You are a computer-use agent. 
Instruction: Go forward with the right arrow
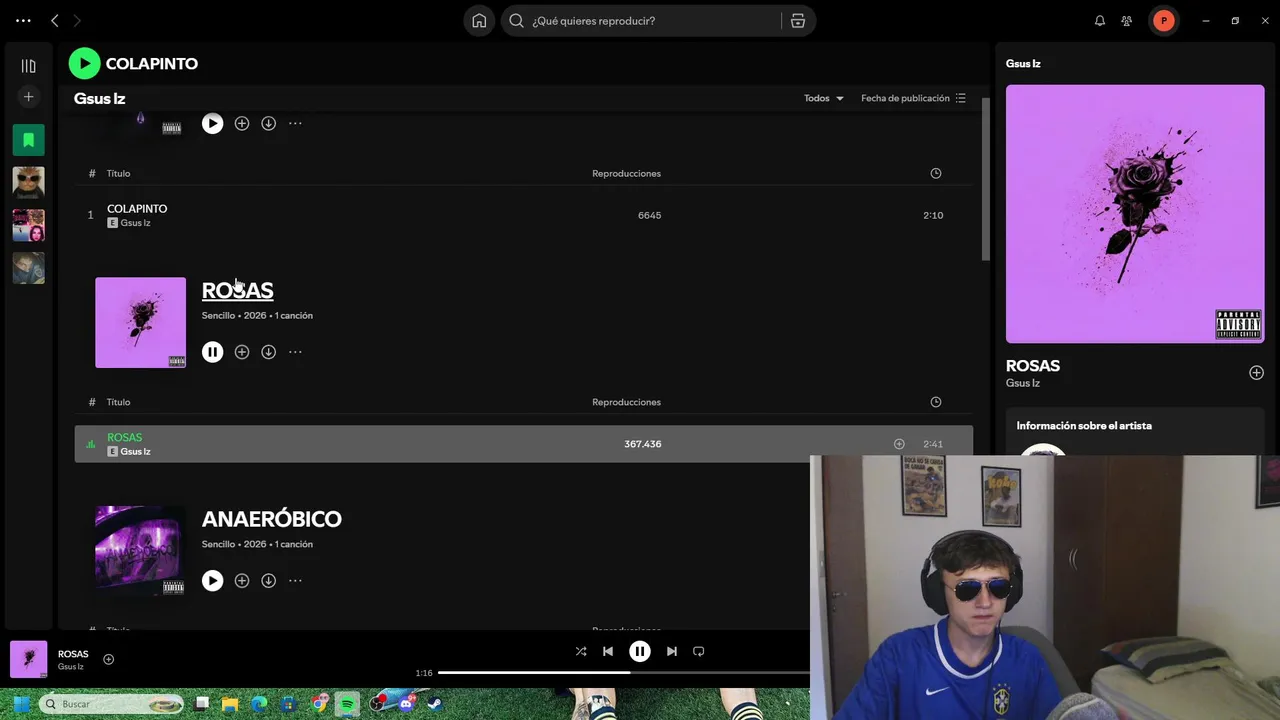coord(77,20)
